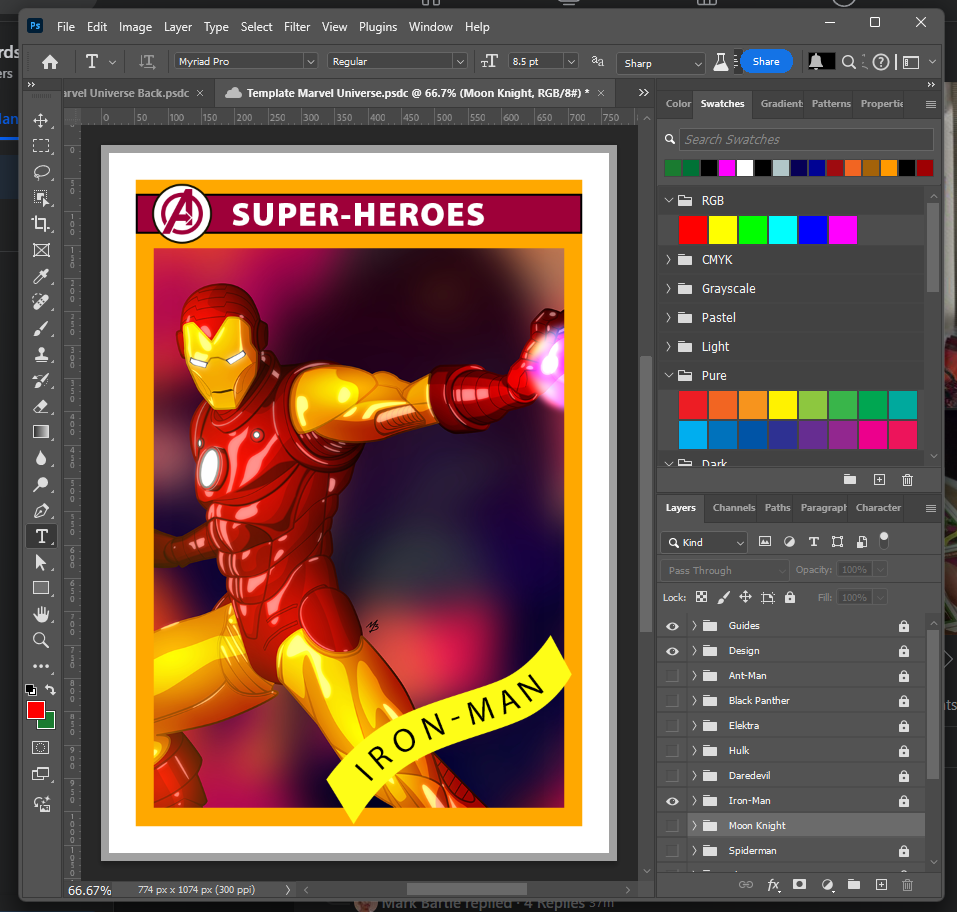This screenshot has width=957, height=912.
Task: Open the Layer menu
Action: pos(178,27)
